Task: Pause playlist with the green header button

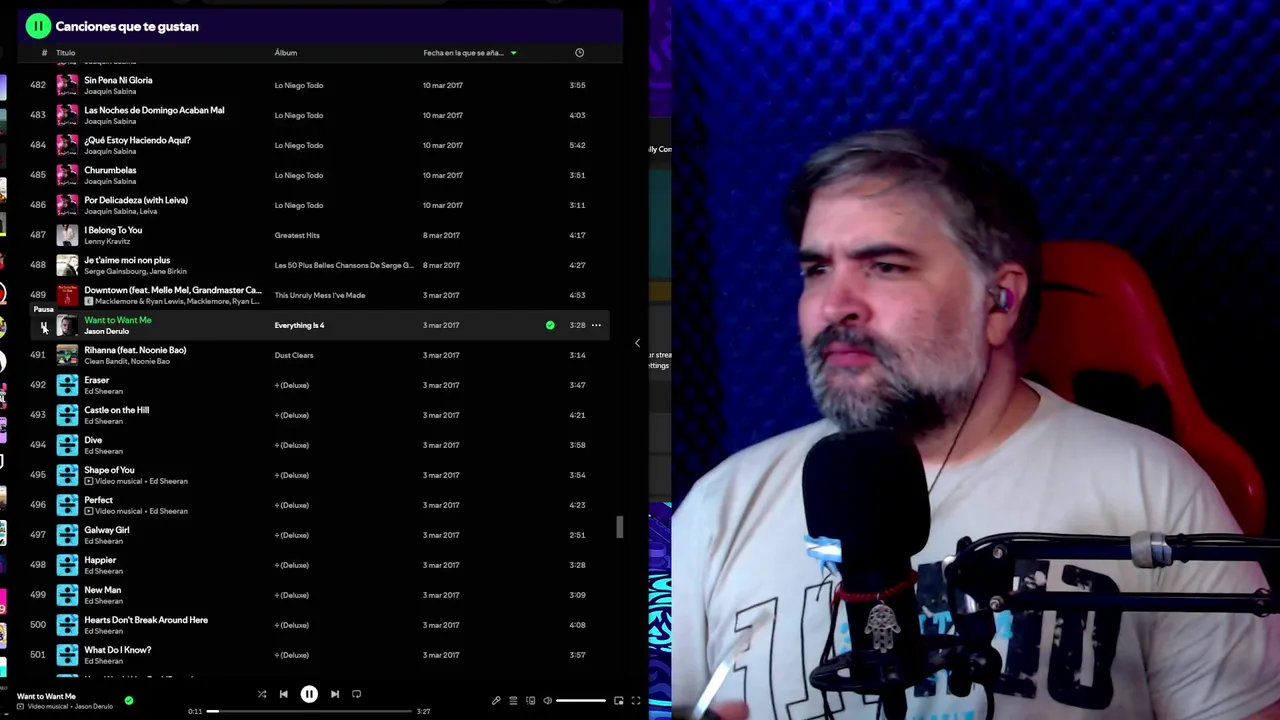Action: coord(38,26)
